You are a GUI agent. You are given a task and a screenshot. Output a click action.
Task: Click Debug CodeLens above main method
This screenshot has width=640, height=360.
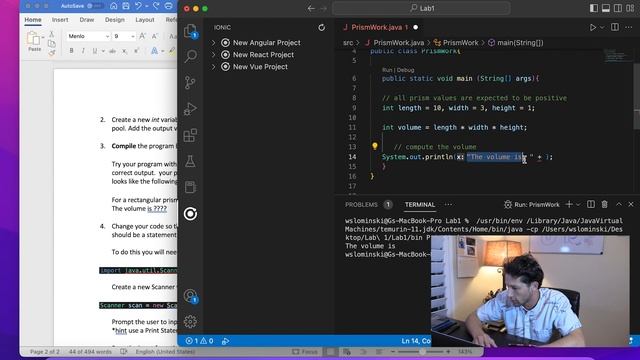405,70
